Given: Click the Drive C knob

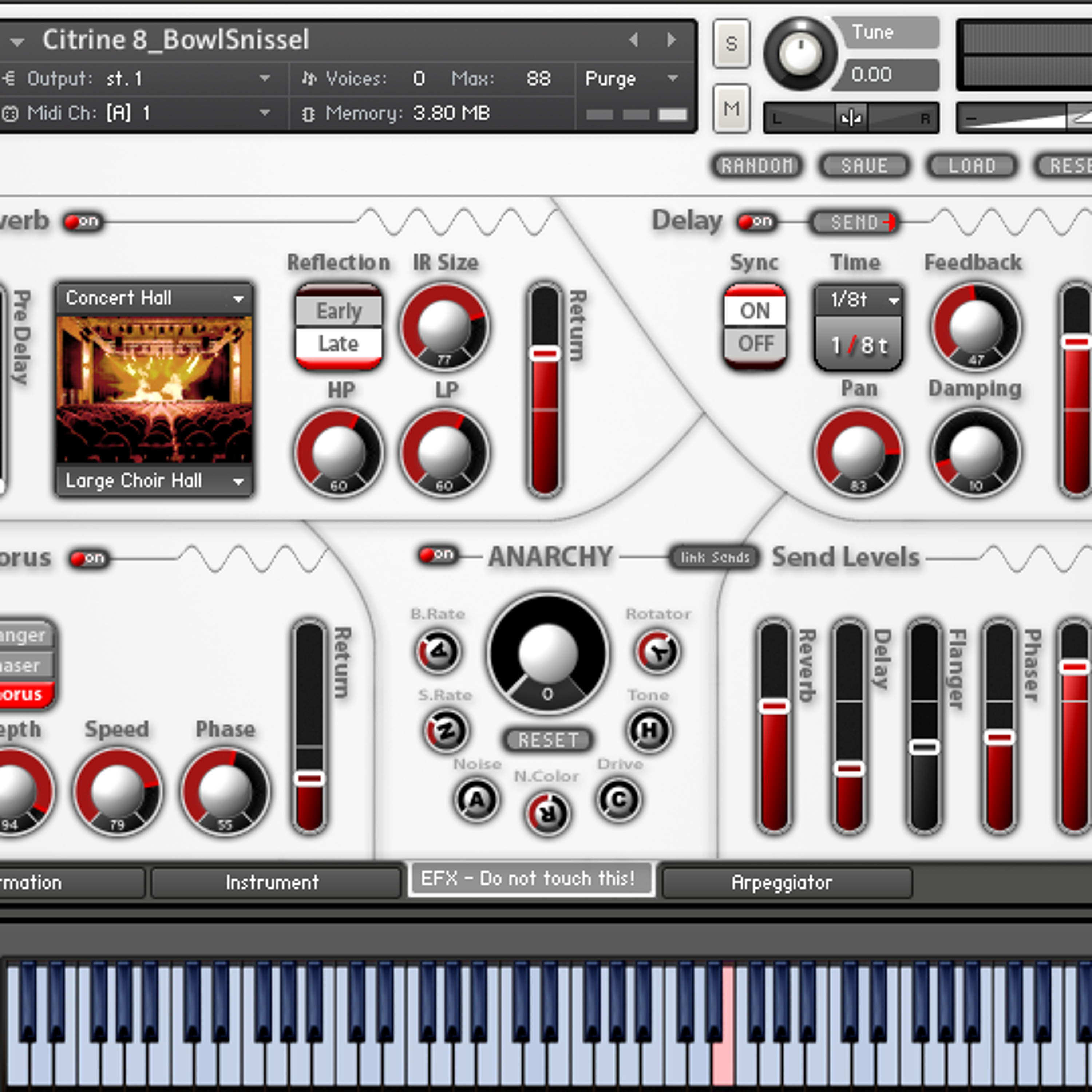Looking at the screenshot, I should pos(619,800).
